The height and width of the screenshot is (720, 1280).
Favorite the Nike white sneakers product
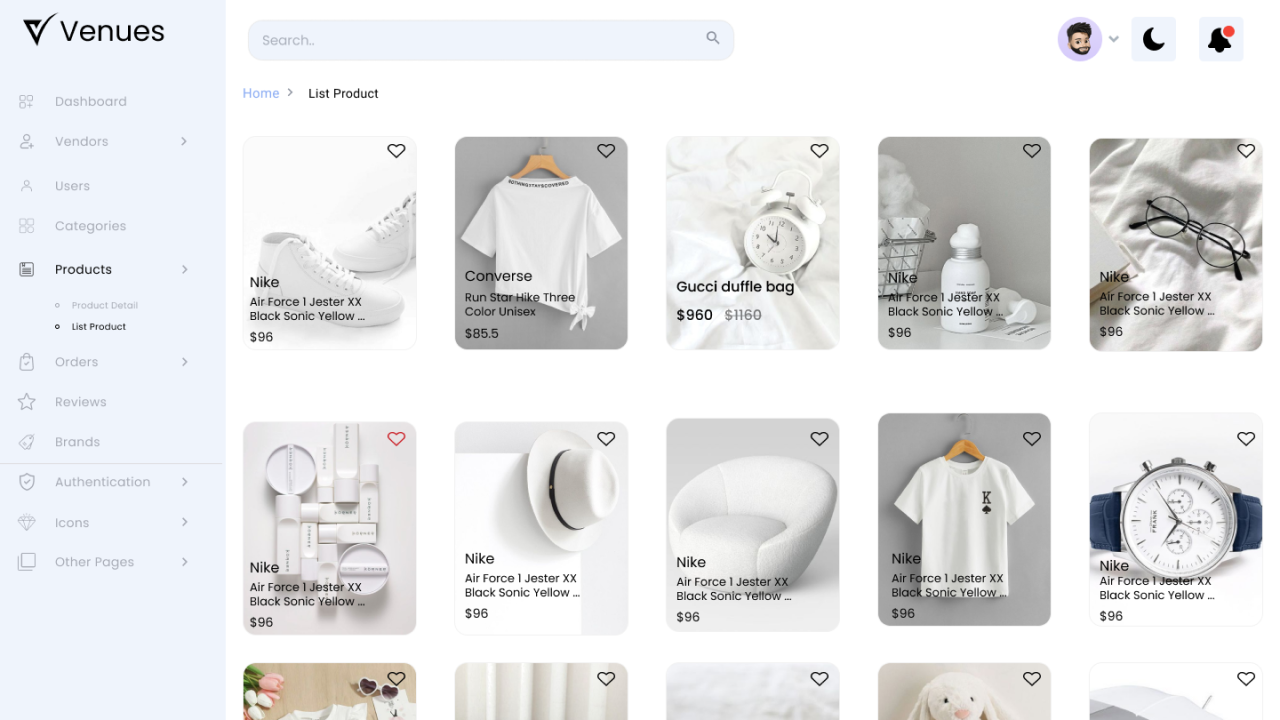click(397, 151)
